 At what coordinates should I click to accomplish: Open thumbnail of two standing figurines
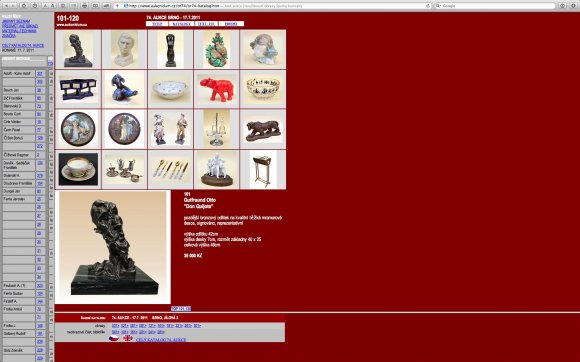pyautogui.click(x=171, y=129)
